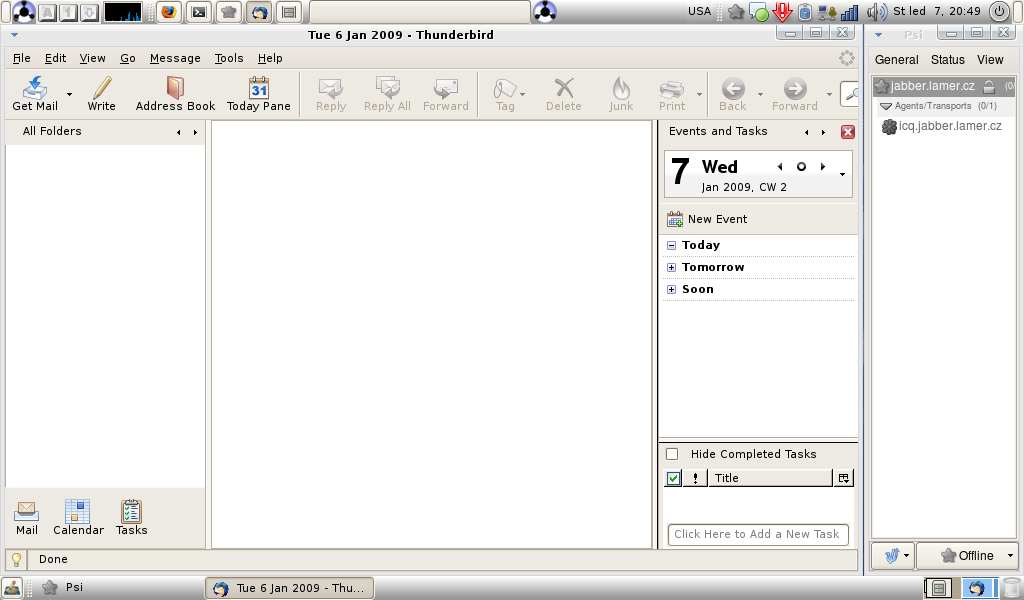The height and width of the screenshot is (600, 1024).
Task: Open the Message menu
Action: [175, 58]
